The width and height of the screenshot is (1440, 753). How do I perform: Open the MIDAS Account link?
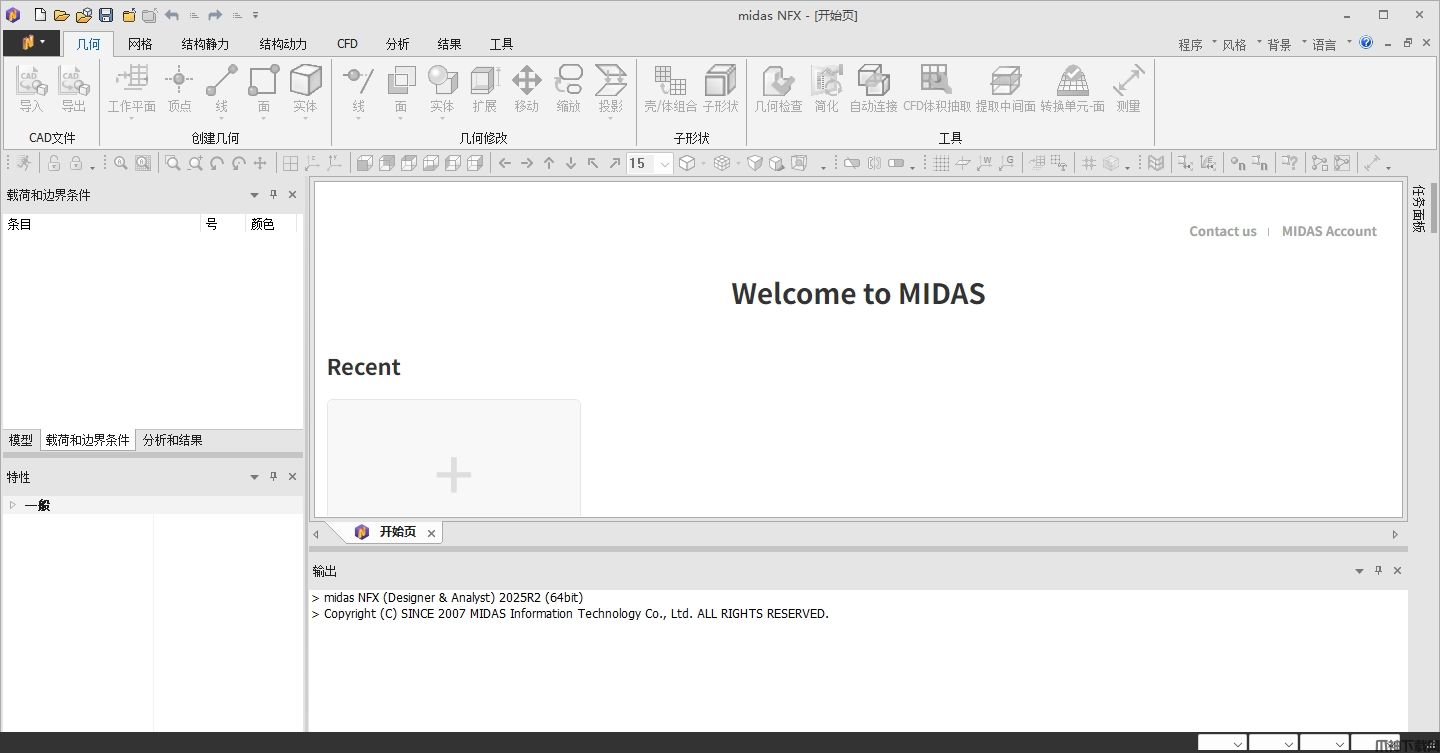tap(1329, 231)
